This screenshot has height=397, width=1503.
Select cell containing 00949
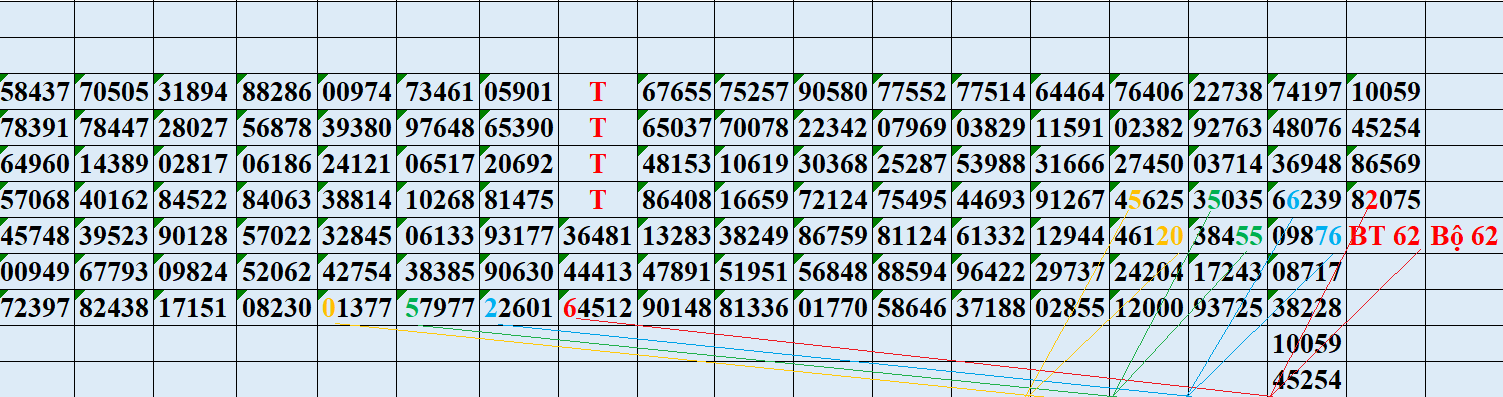pyautogui.click(x=37, y=271)
